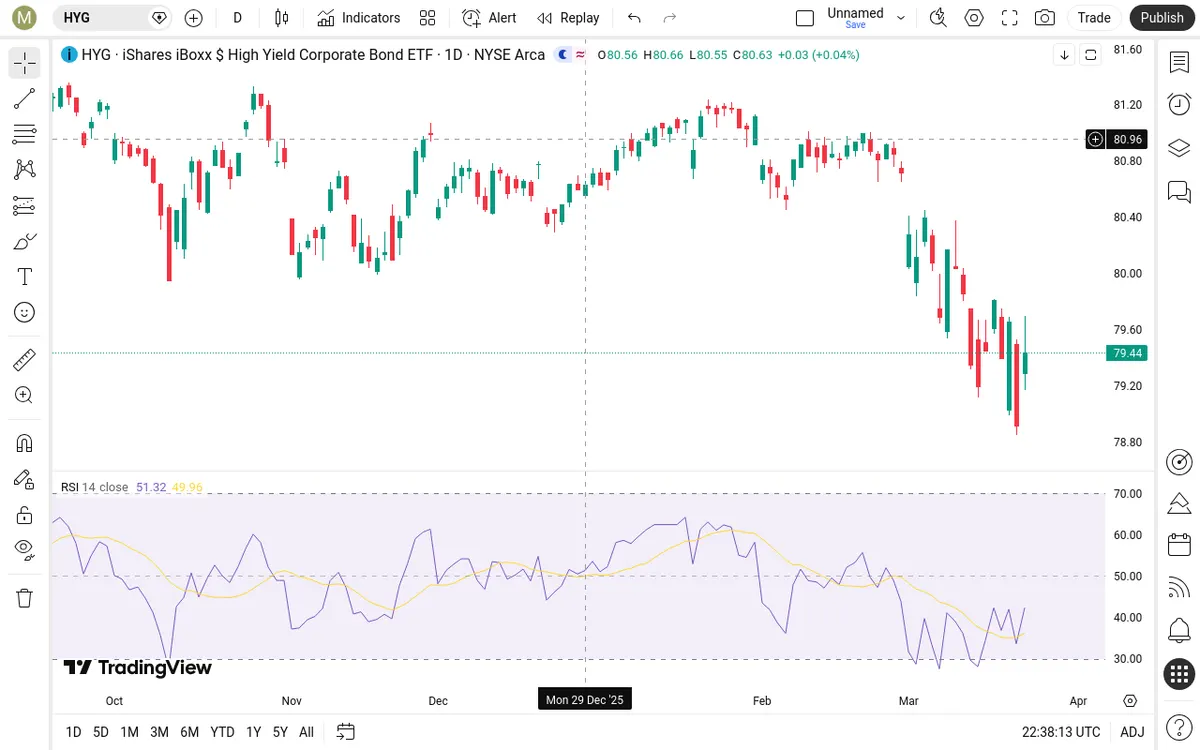1200x750 pixels.
Task: Select the 1Y time range
Action: coord(253,732)
